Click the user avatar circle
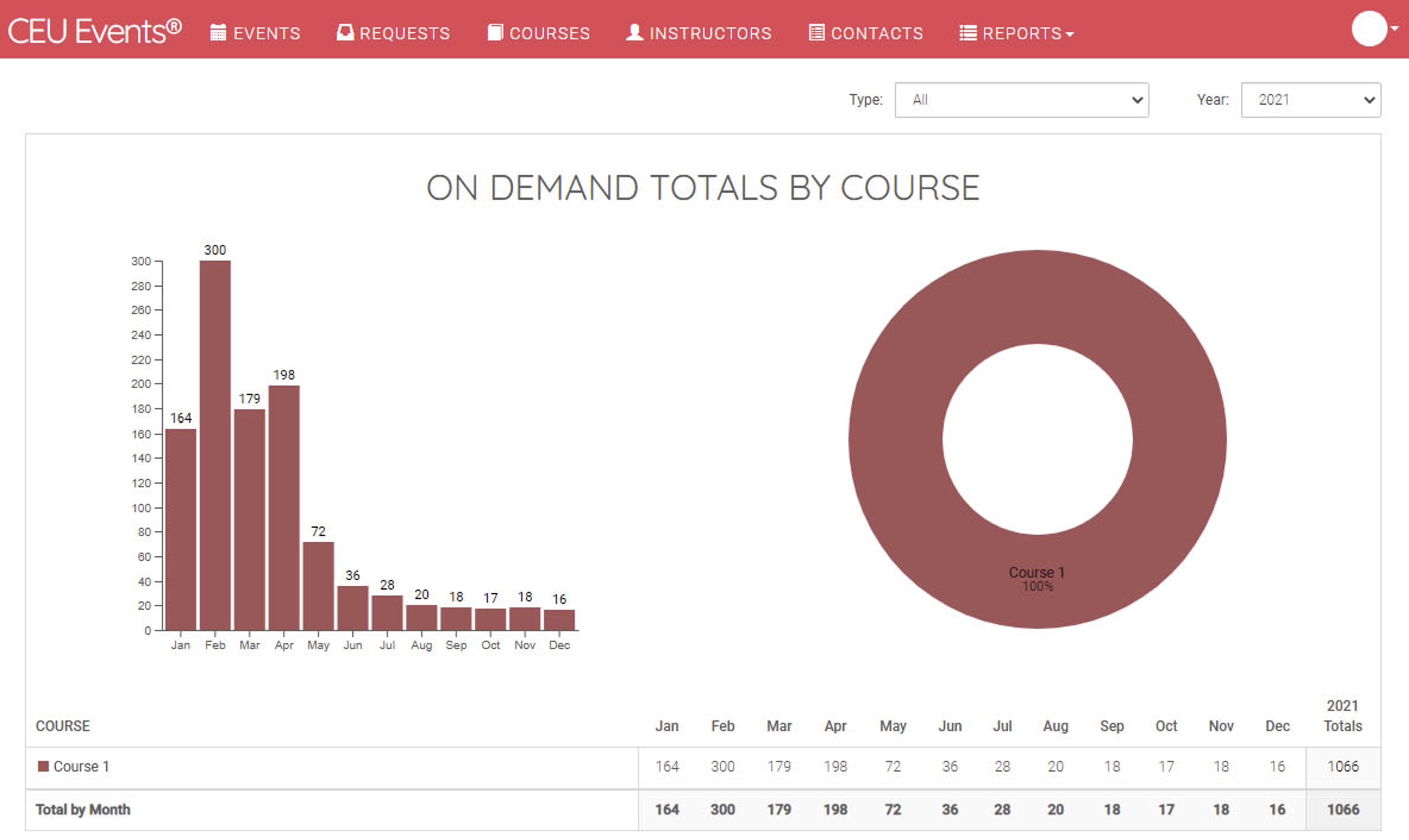 click(x=1369, y=29)
